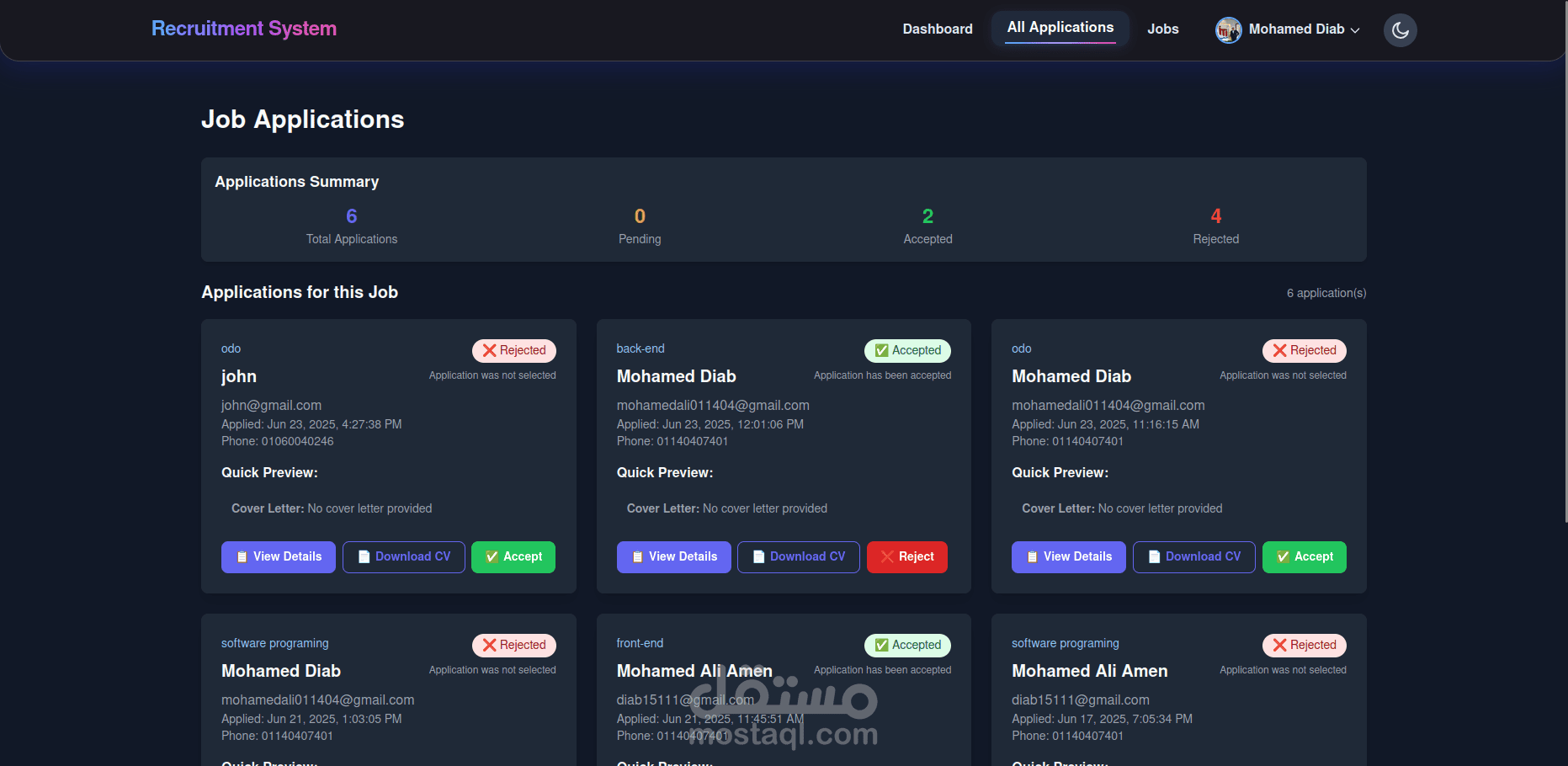Image resolution: width=1568 pixels, height=766 pixels.
Task: Click the Rejected badge on john's card
Action: point(514,350)
